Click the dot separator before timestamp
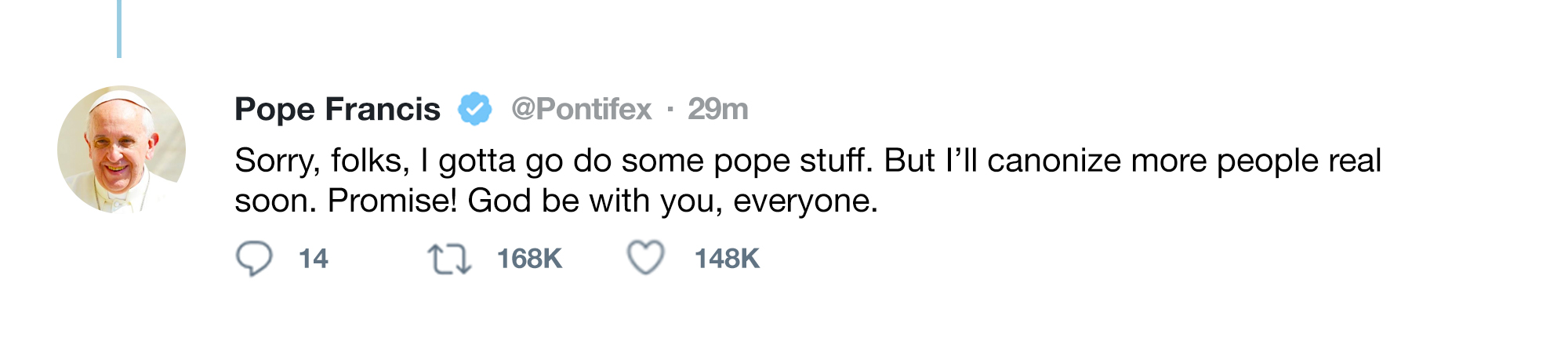The image size is (1568, 359). pyautogui.click(x=670, y=109)
